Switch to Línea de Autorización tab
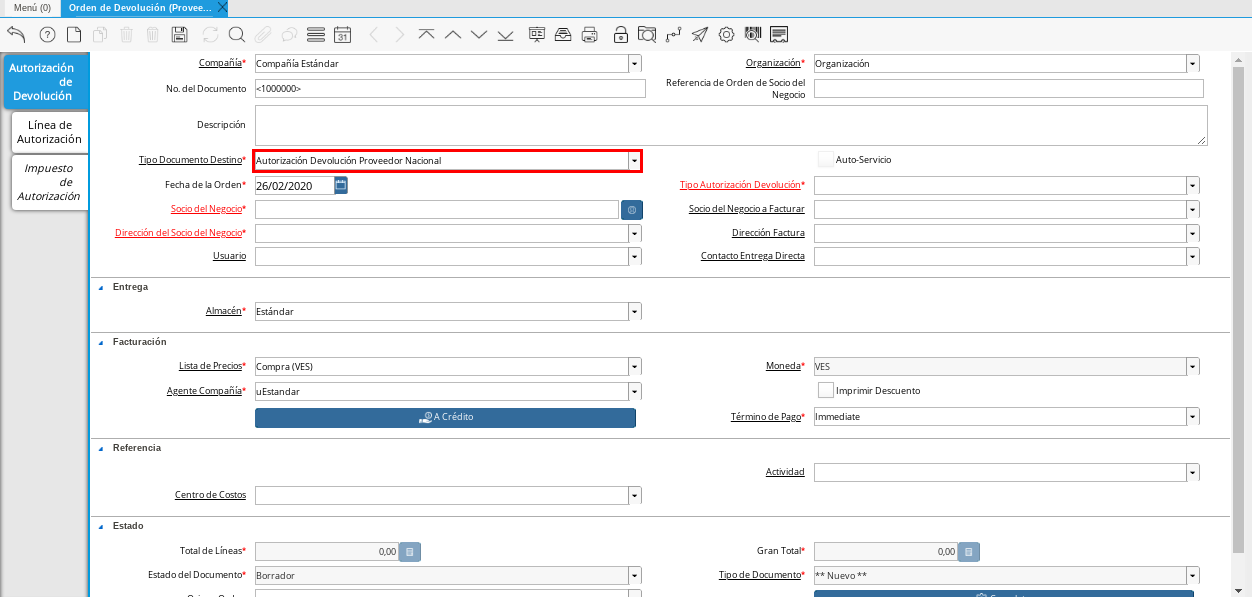 [50, 132]
